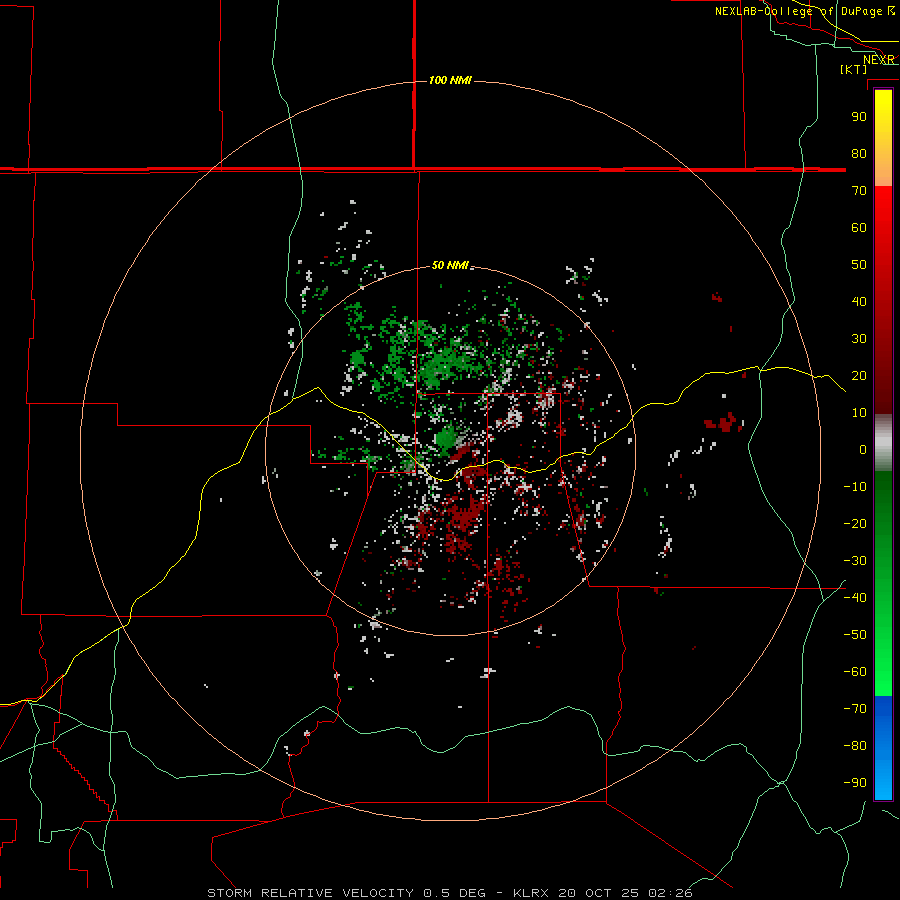Image resolution: width=900 pixels, height=900 pixels.
Task: Select the positive 50 scale value
Action: pos(859,265)
